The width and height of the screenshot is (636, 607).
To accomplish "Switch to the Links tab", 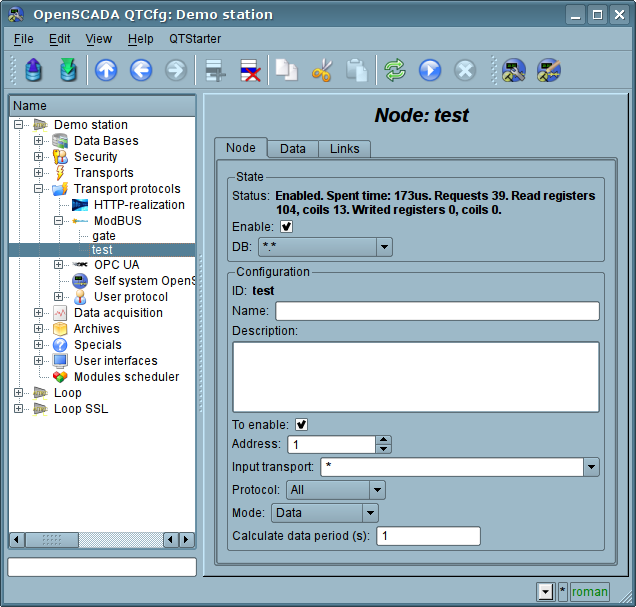I will 344,148.
